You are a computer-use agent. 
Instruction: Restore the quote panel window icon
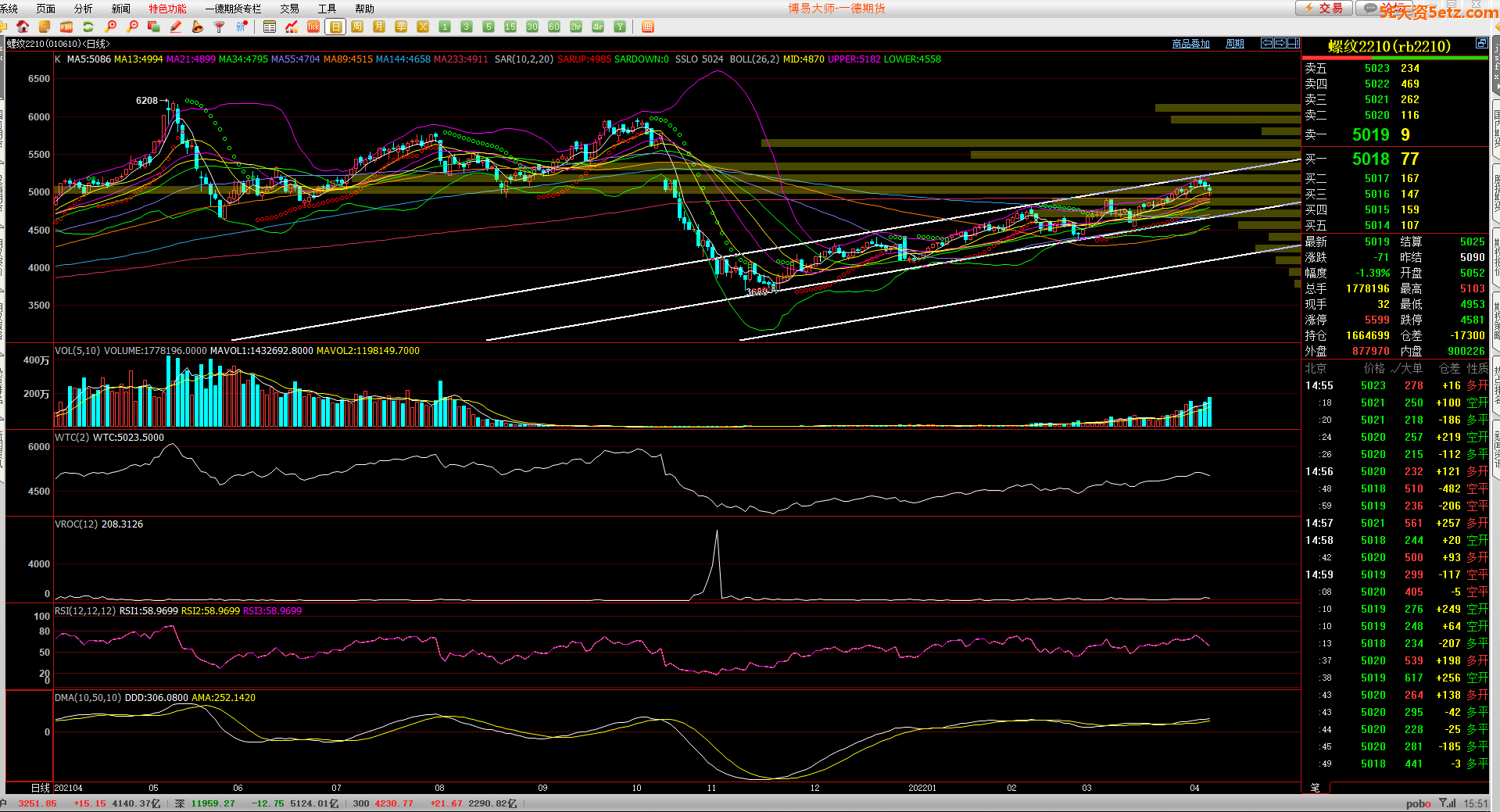(1481, 43)
